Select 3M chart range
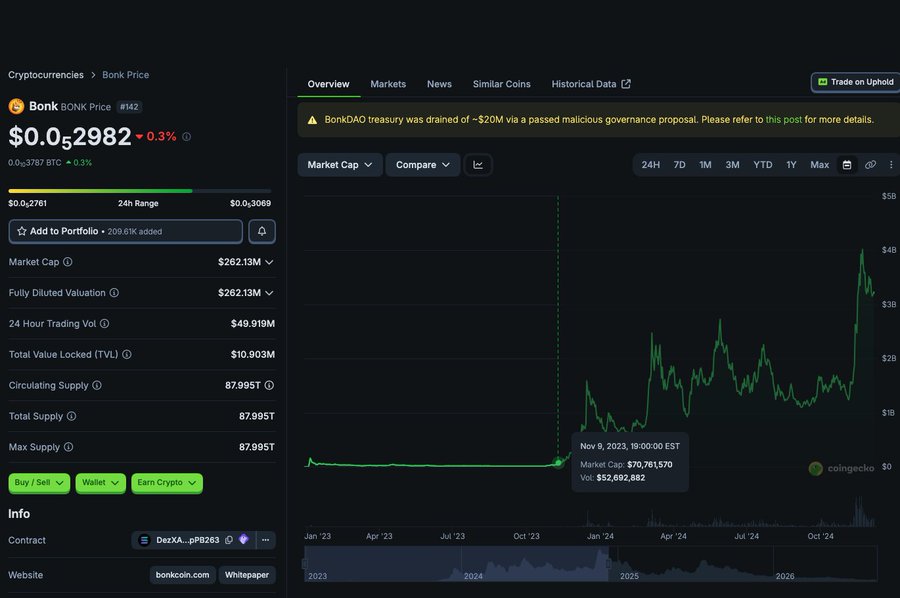 (x=732, y=165)
